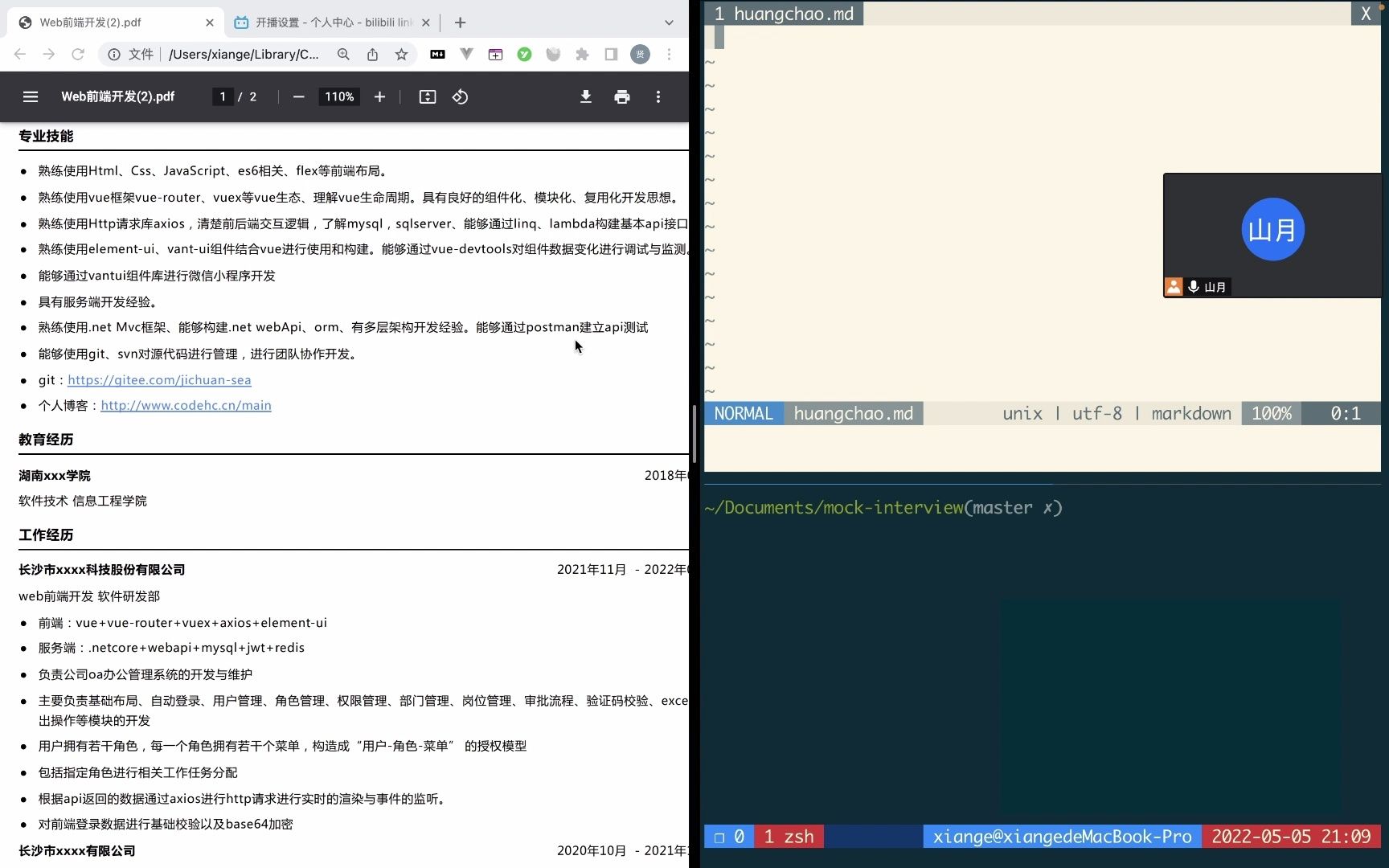The width and height of the screenshot is (1389, 868).
Task: Open the codehc.cn/main blog link
Action: (x=186, y=405)
